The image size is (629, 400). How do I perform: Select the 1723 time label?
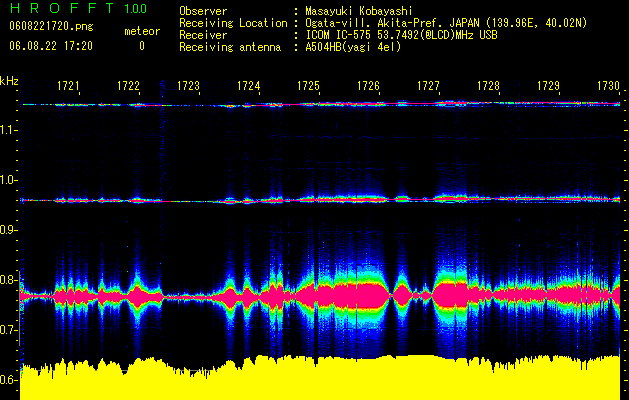coord(188,85)
